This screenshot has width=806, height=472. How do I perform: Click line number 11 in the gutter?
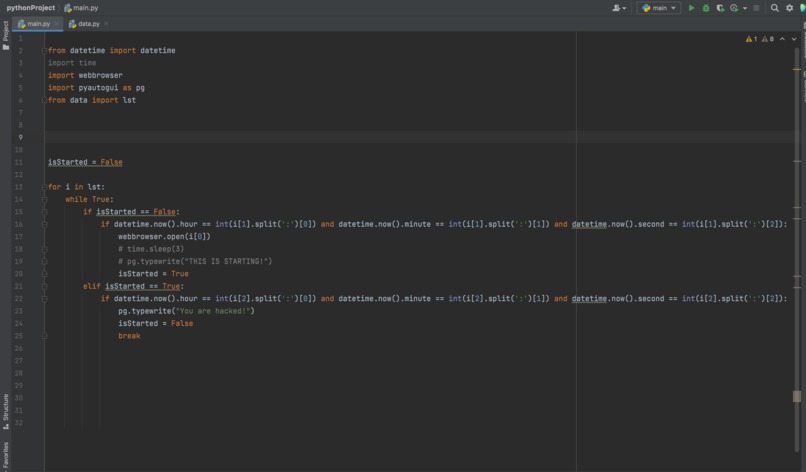[19, 162]
